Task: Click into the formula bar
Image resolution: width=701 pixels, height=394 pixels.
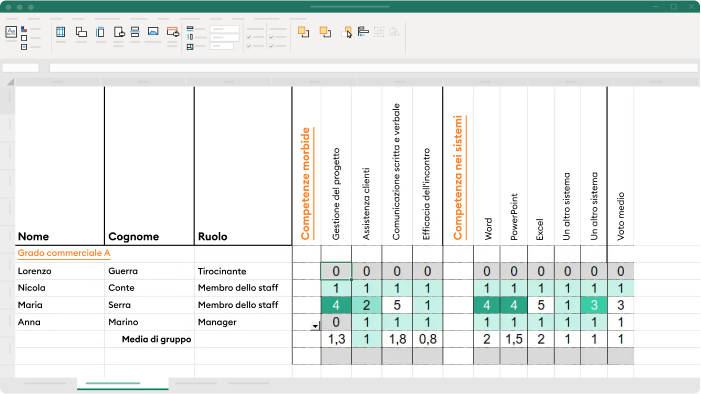Action: pos(374,68)
